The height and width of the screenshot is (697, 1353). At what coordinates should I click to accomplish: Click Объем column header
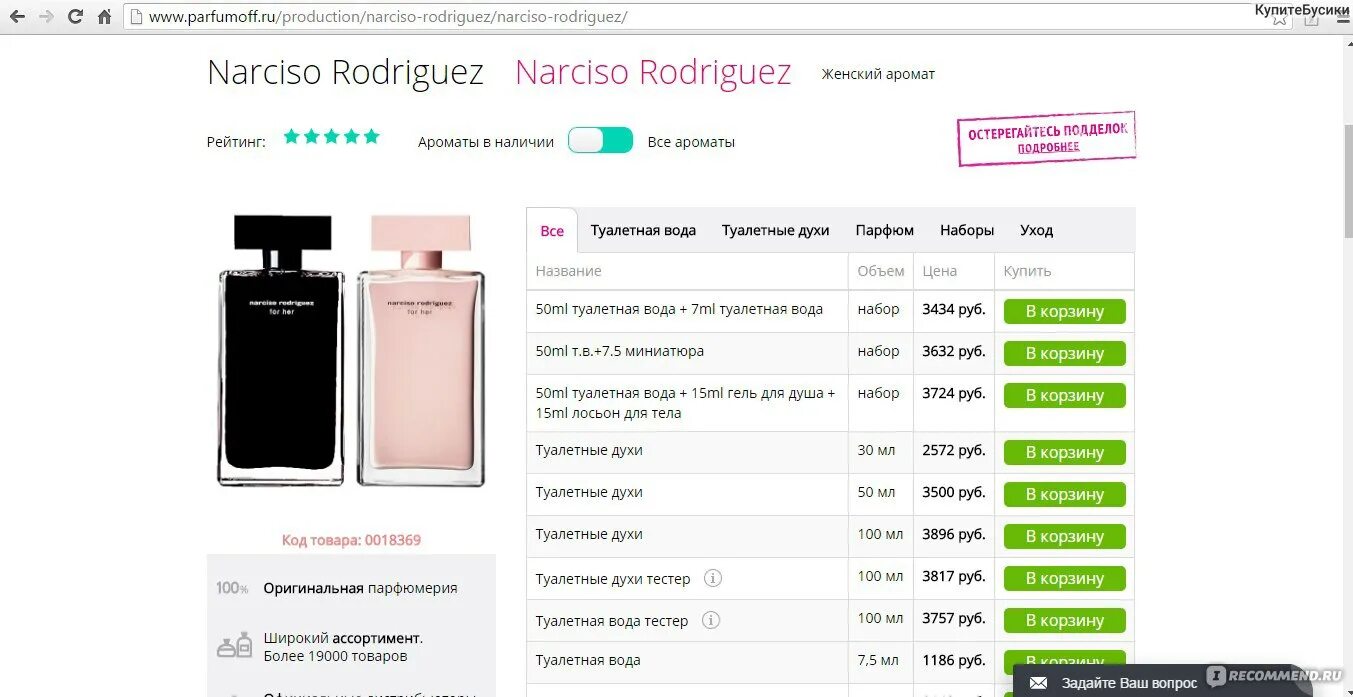[x=881, y=271]
